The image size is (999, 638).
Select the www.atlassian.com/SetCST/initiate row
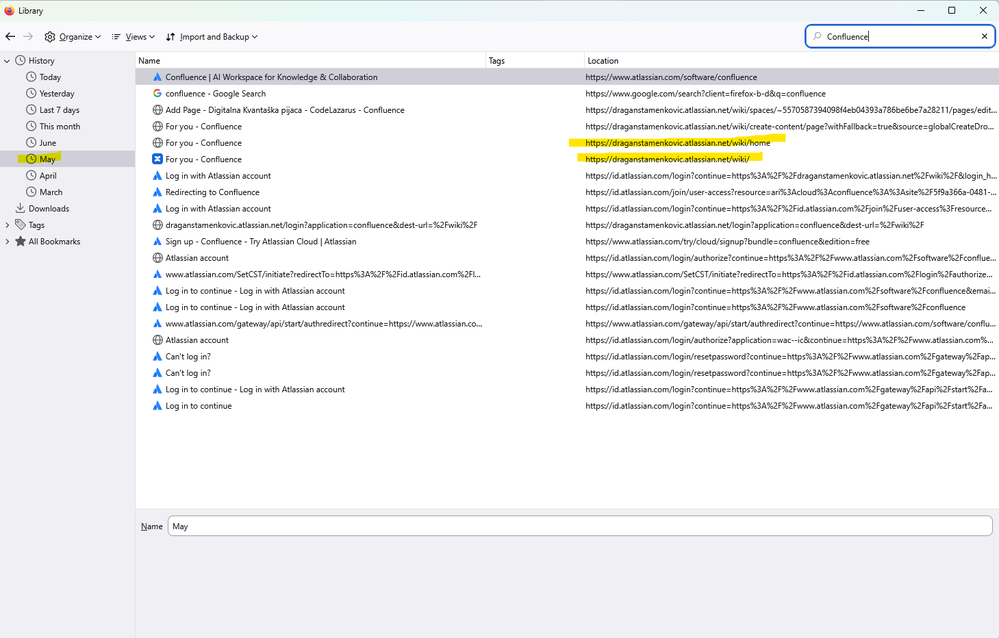[x=567, y=275]
